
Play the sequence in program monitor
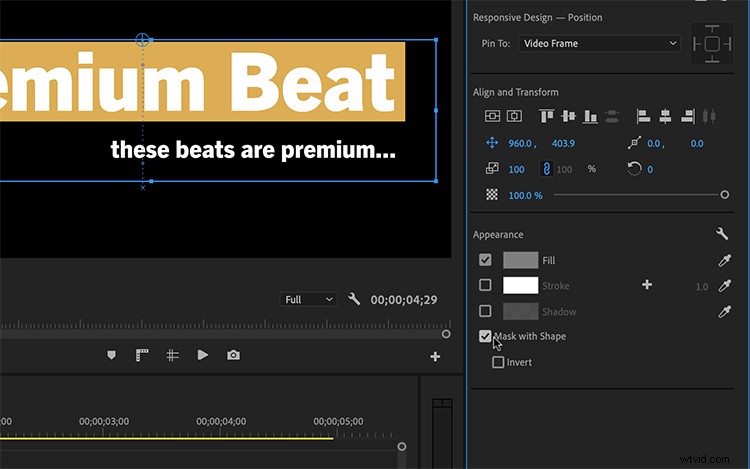pos(203,355)
